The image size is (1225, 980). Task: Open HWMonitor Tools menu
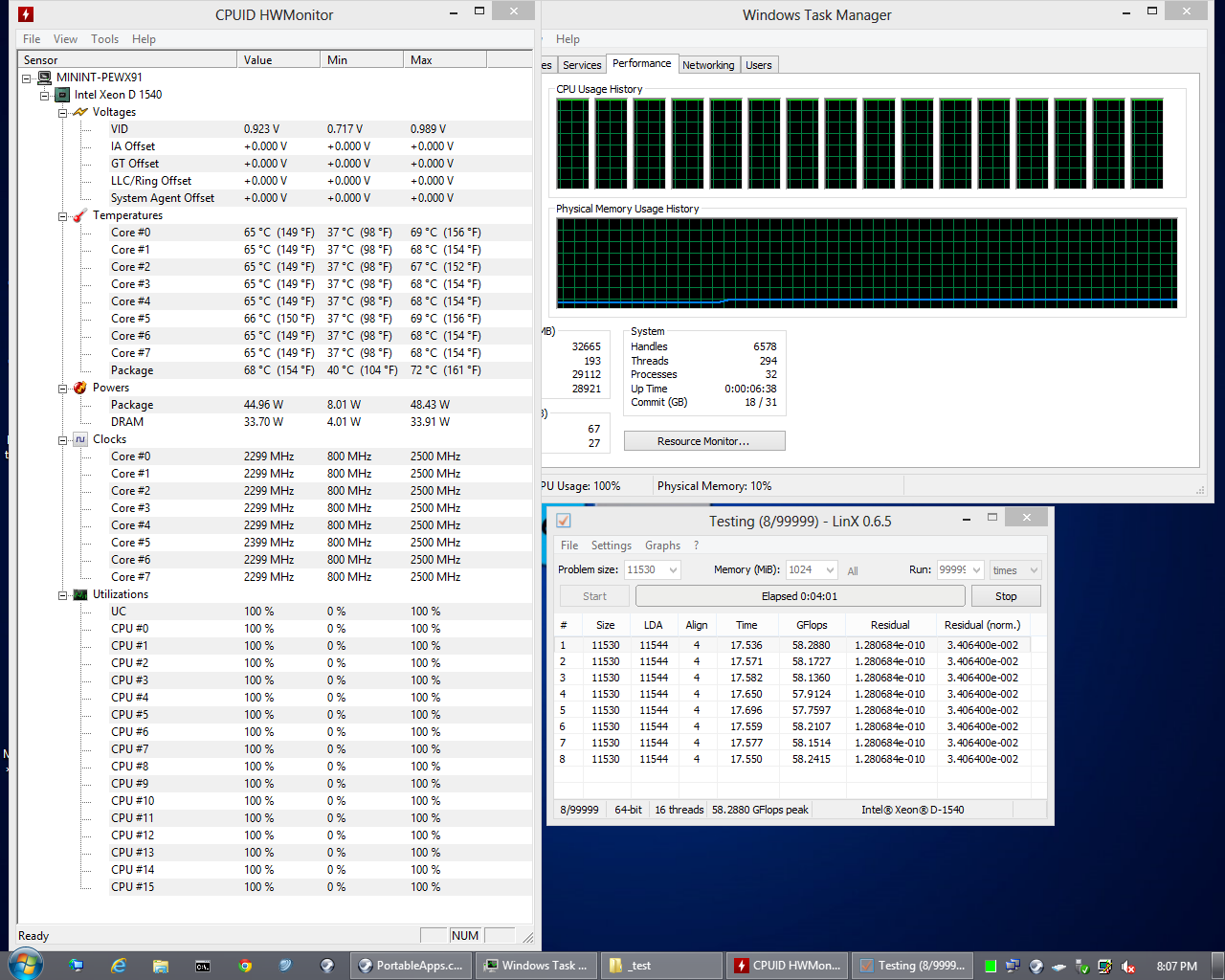[x=105, y=39]
